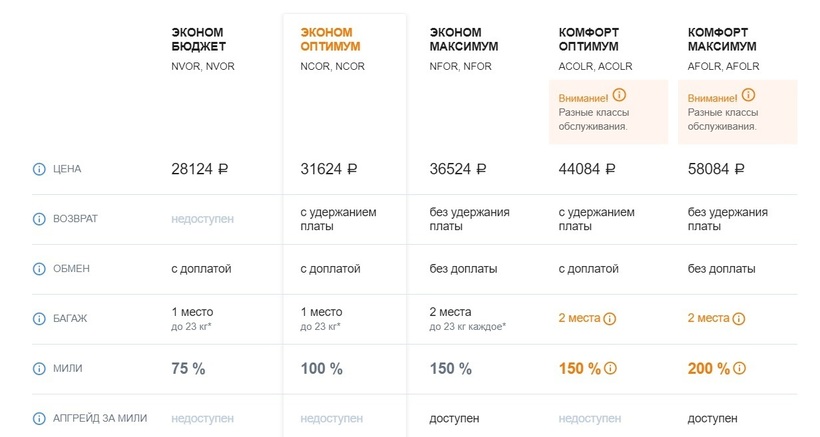The image size is (820, 437).
Task: Open the Внимание info icon under Комфорт Максимум
Action: pyautogui.click(x=747, y=96)
